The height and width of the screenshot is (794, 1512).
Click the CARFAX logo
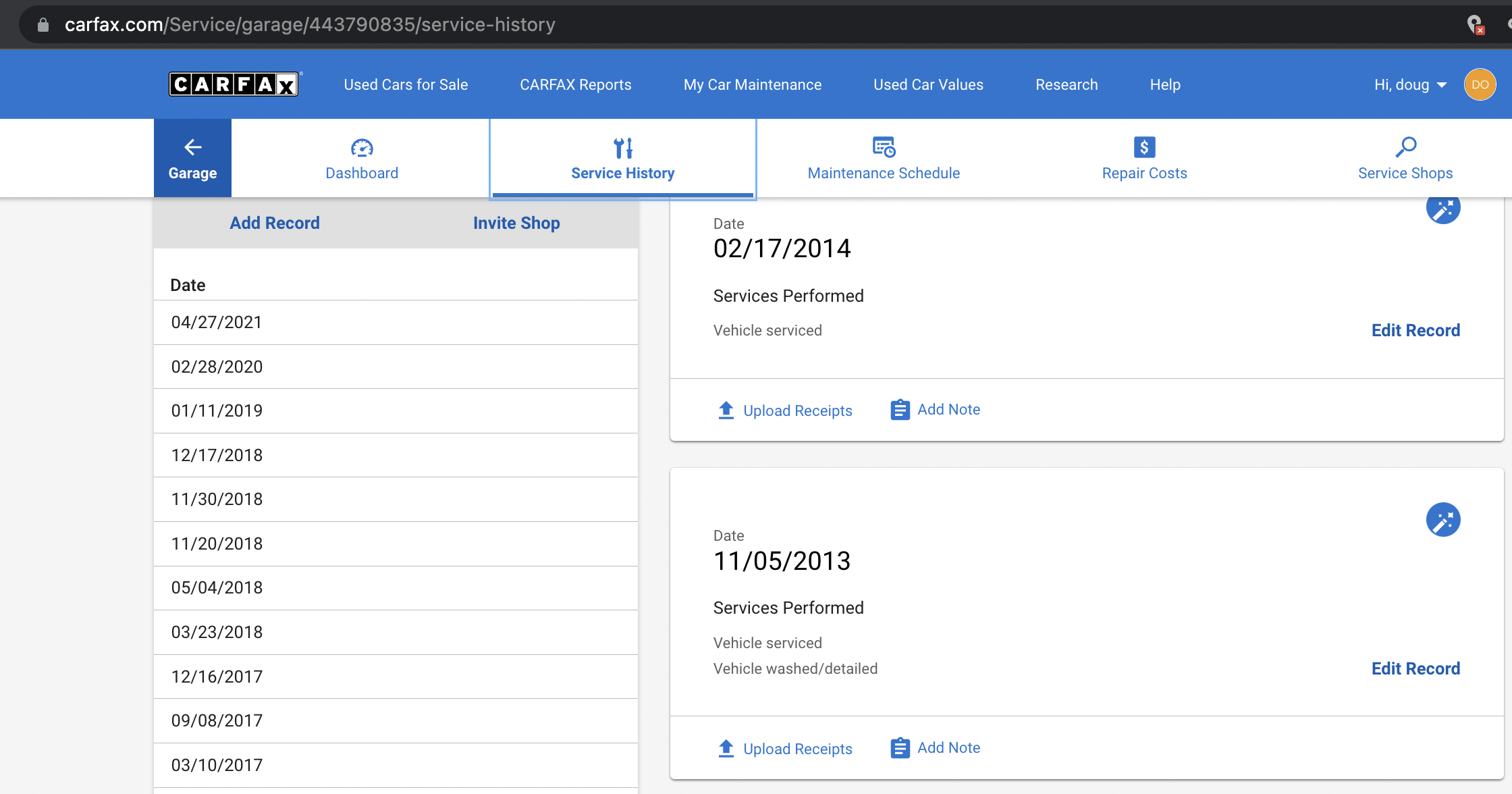[x=234, y=84]
